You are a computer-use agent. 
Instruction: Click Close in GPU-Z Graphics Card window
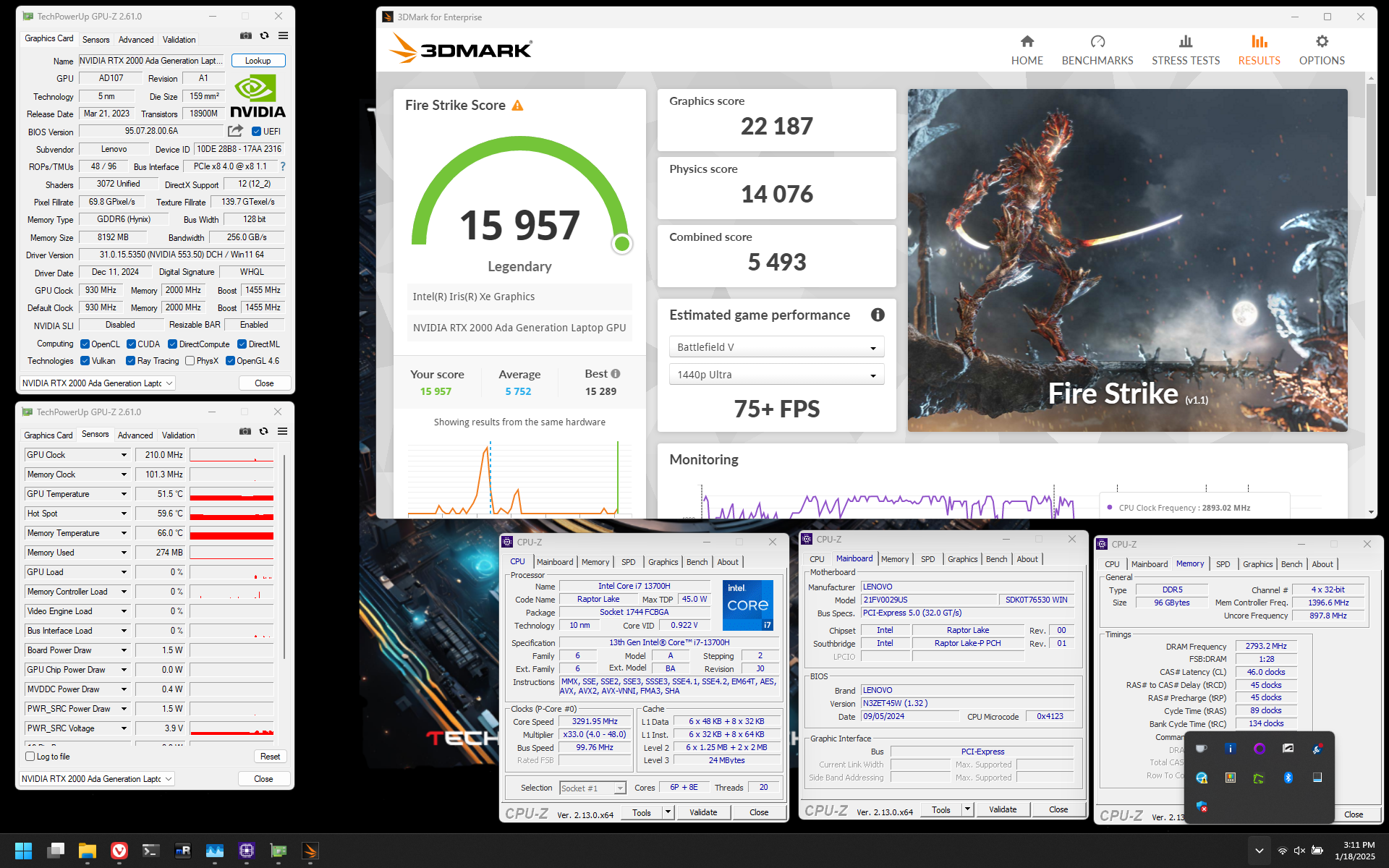point(264,383)
